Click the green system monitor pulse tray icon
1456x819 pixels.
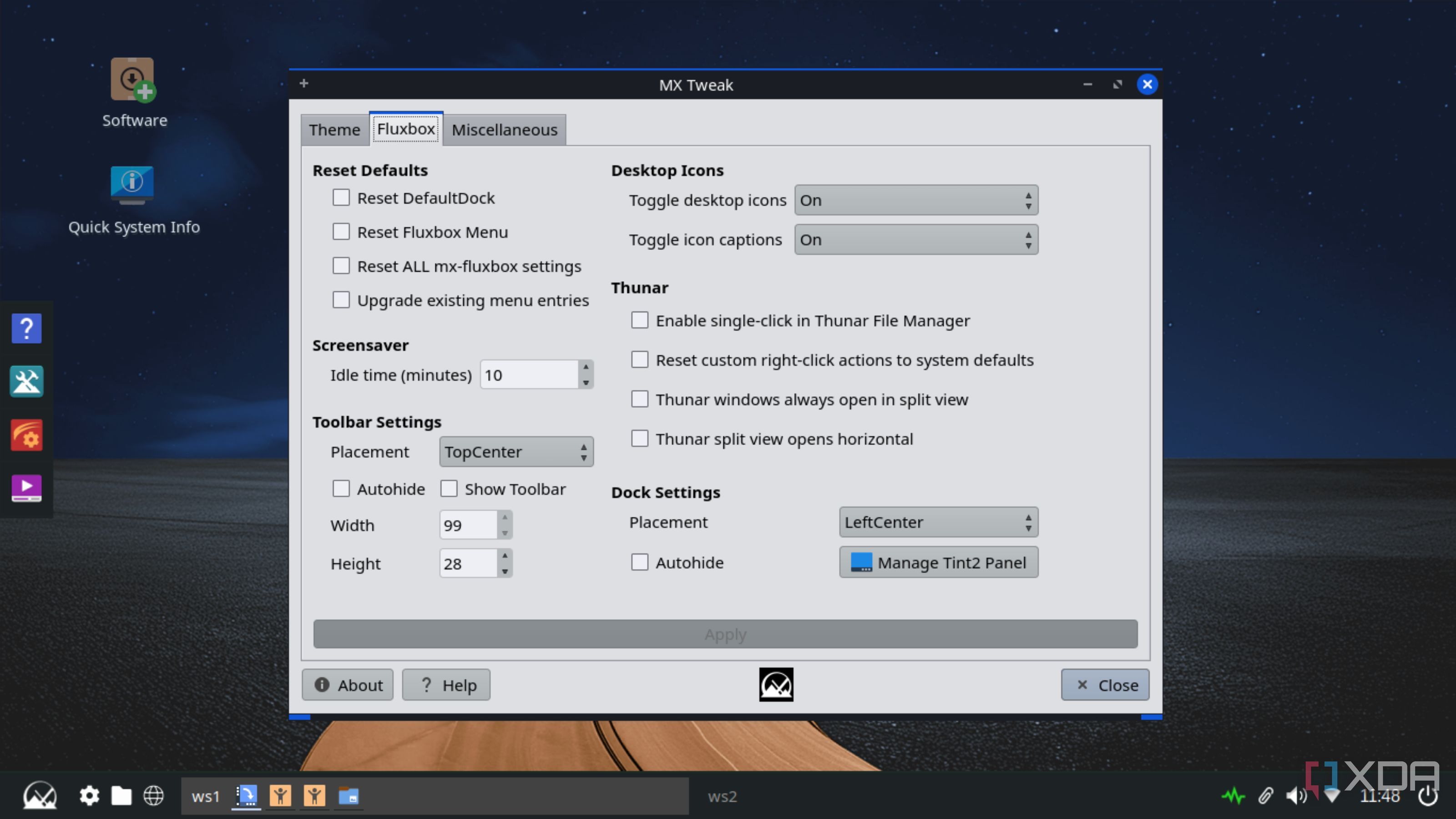click(x=1234, y=796)
